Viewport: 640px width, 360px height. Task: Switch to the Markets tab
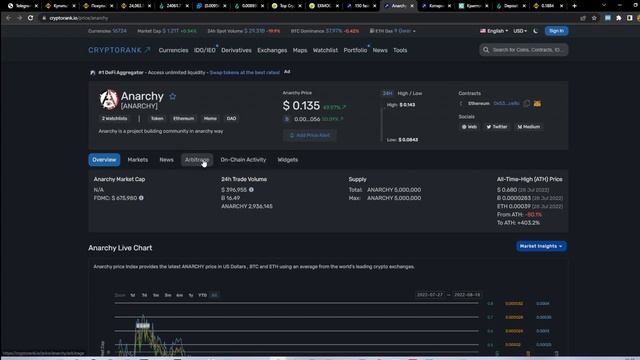click(x=138, y=160)
